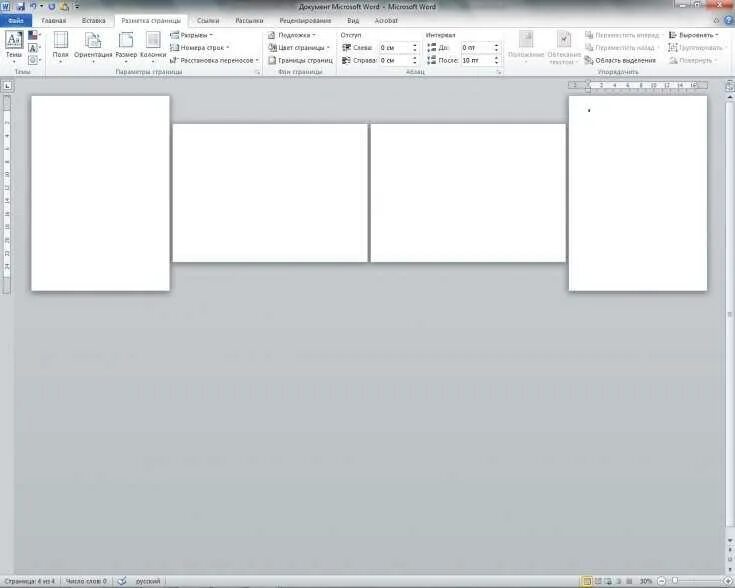Click the Обтекание текстом wrap button

564,47
